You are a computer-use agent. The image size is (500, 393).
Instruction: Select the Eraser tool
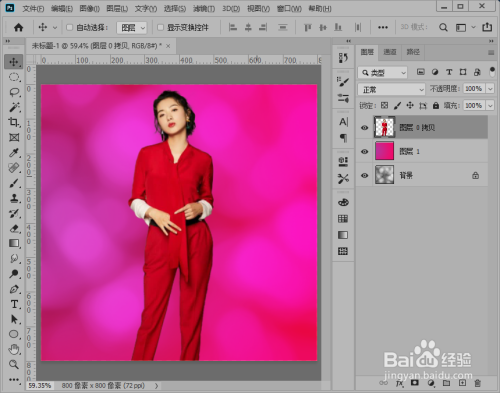14,228
